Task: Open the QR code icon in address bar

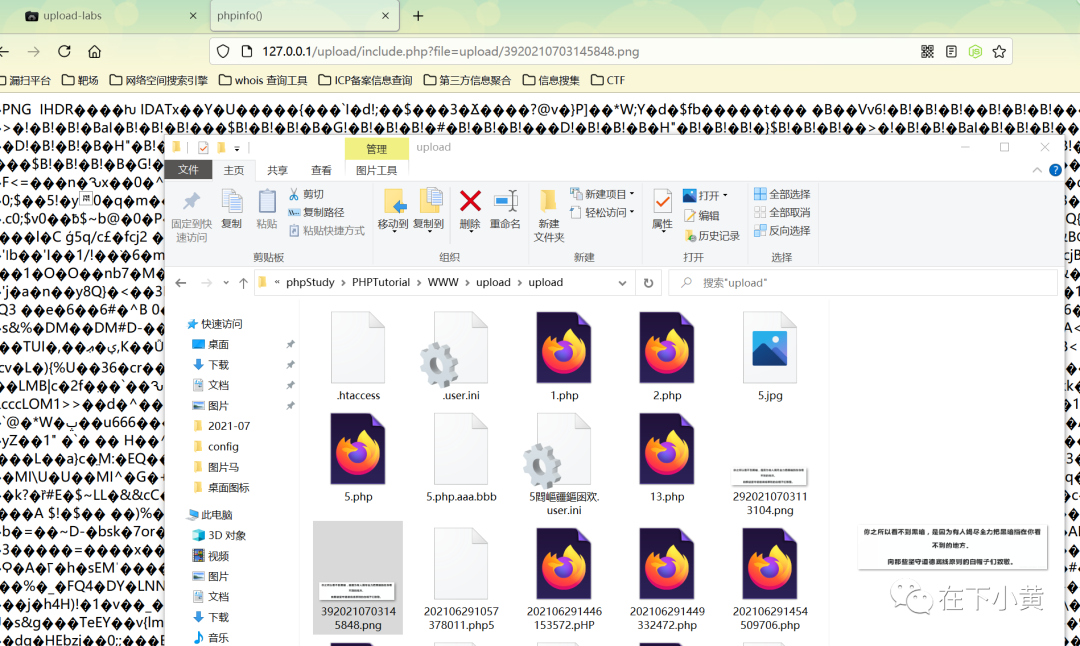Action: tap(927, 52)
